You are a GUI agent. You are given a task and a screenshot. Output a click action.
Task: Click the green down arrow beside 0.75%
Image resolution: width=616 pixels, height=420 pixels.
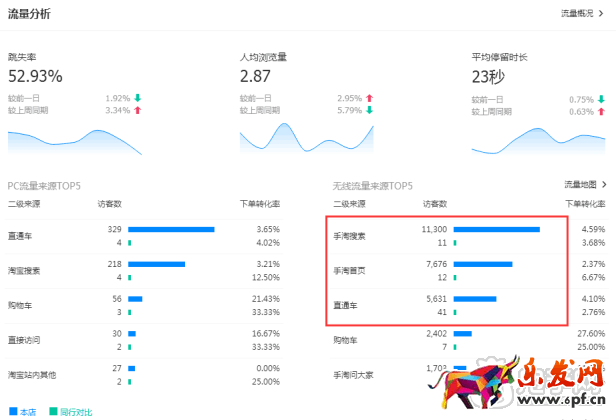[601, 99]
